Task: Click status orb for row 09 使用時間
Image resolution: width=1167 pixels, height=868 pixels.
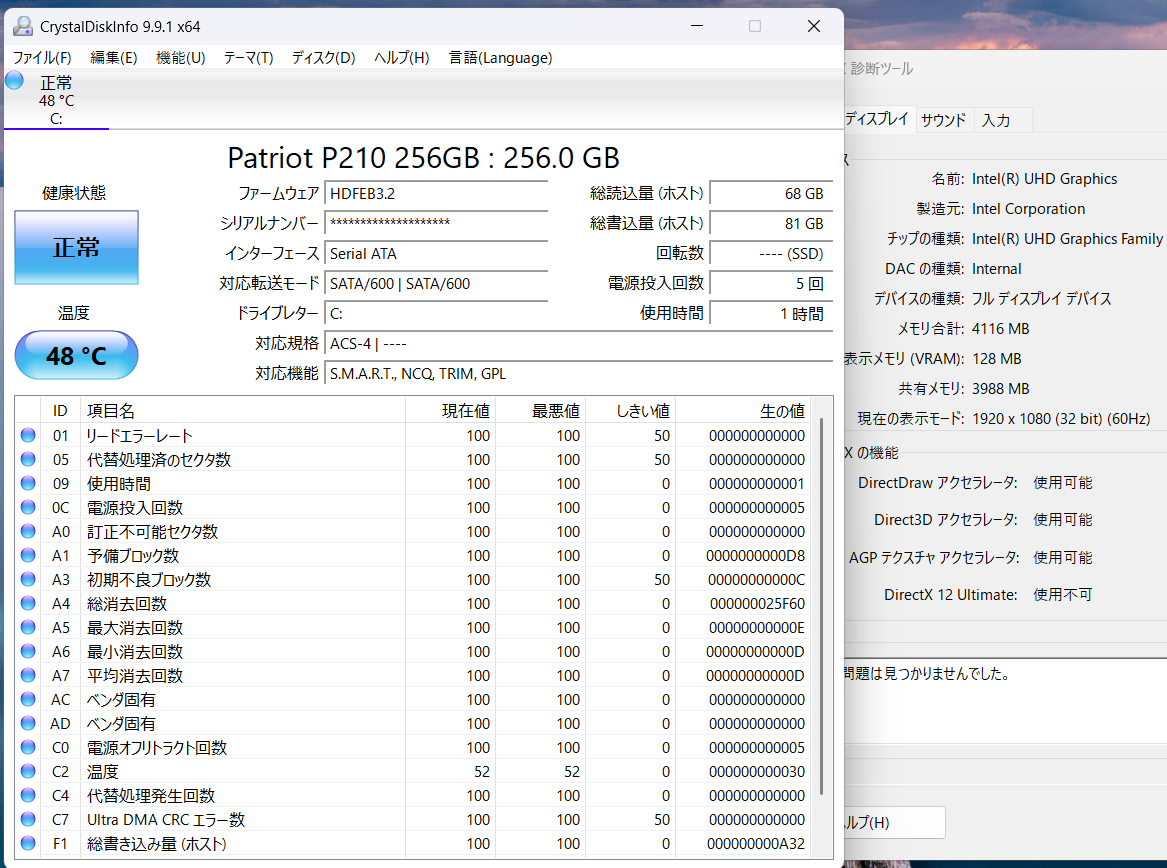Action: tap(28, 483)
